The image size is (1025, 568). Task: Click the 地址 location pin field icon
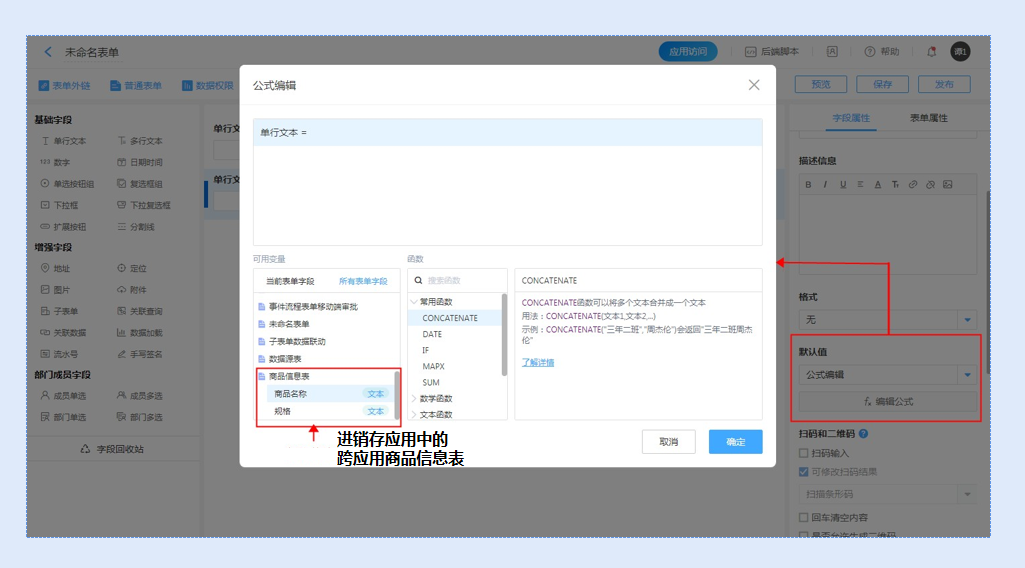(x=44, y=268)
